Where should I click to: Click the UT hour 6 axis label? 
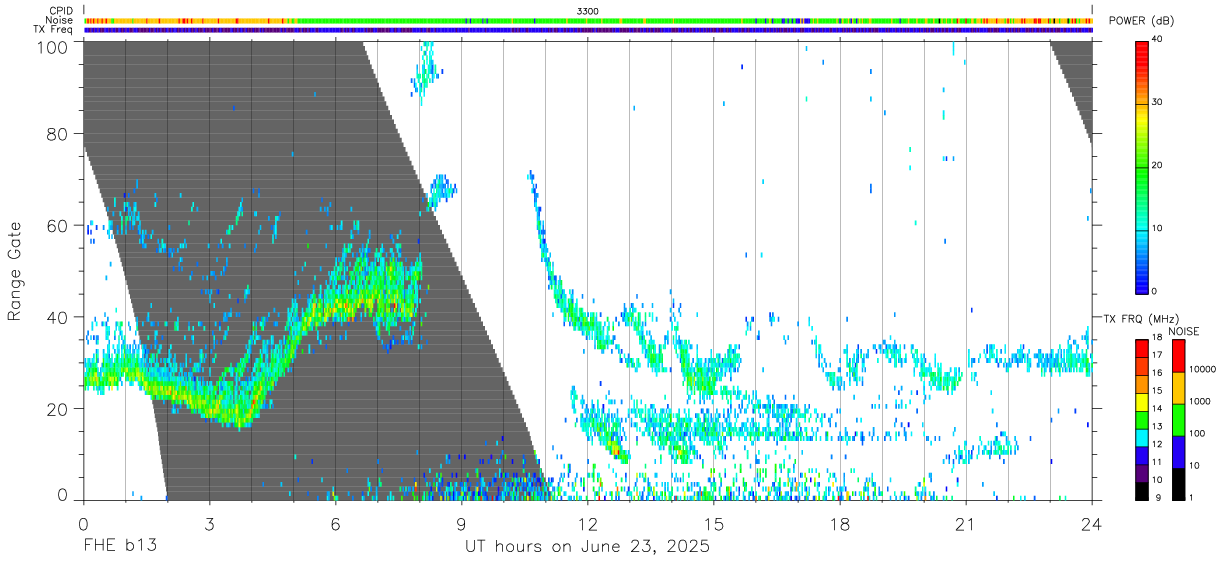click(x=336, y=523)
